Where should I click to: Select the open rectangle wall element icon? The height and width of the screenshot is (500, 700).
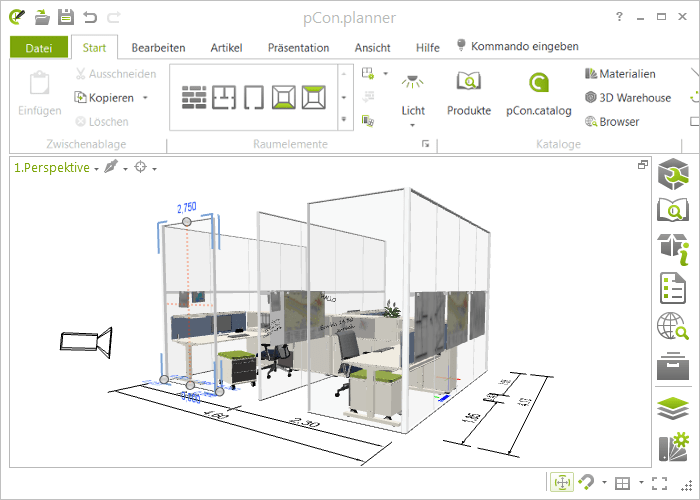pos(254,97)
